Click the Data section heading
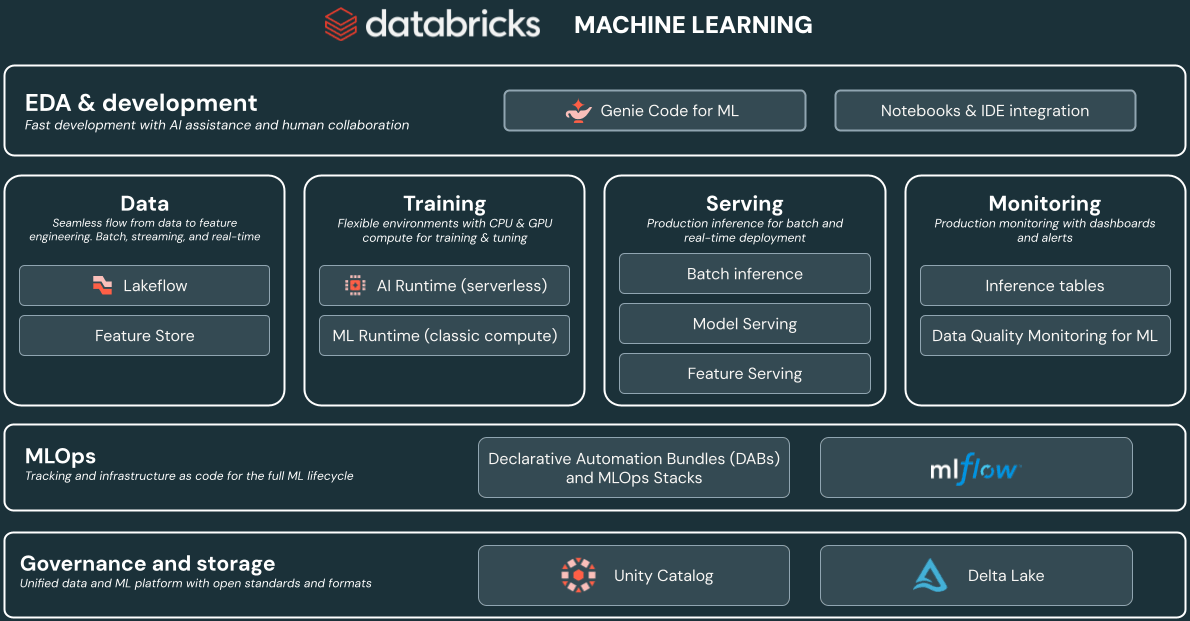This screenshot has width=1190, height=621. 144,203
